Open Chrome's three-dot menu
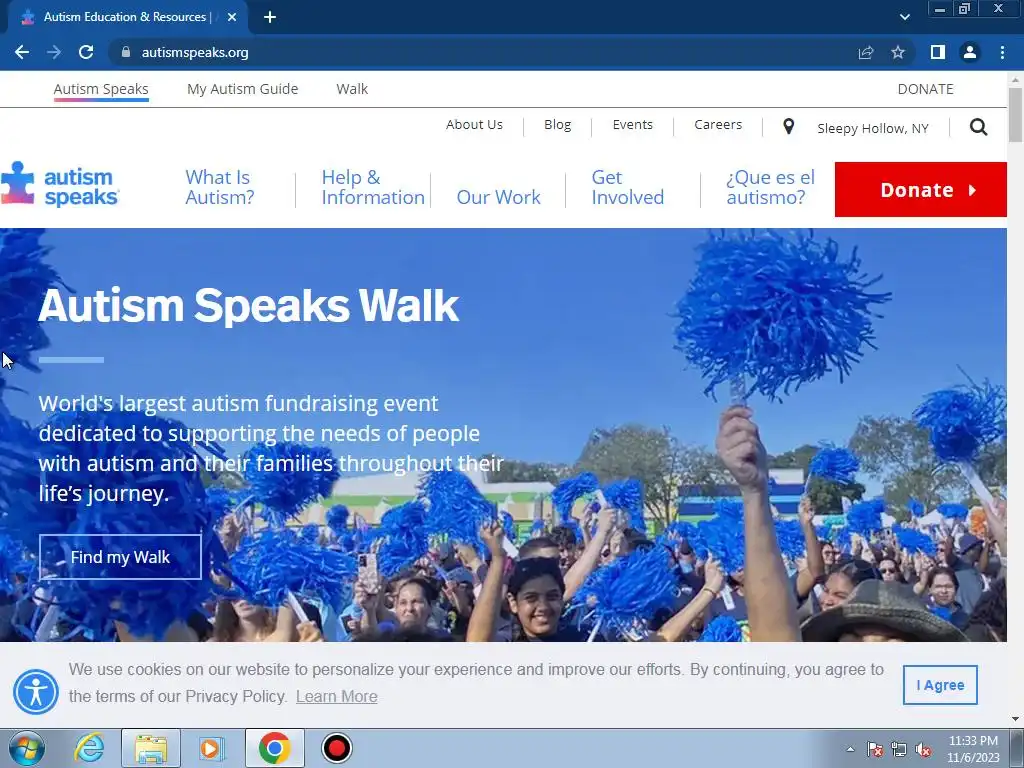Screen dimensions: 1024x768 pyautogui.click(x=1002, y=52)
